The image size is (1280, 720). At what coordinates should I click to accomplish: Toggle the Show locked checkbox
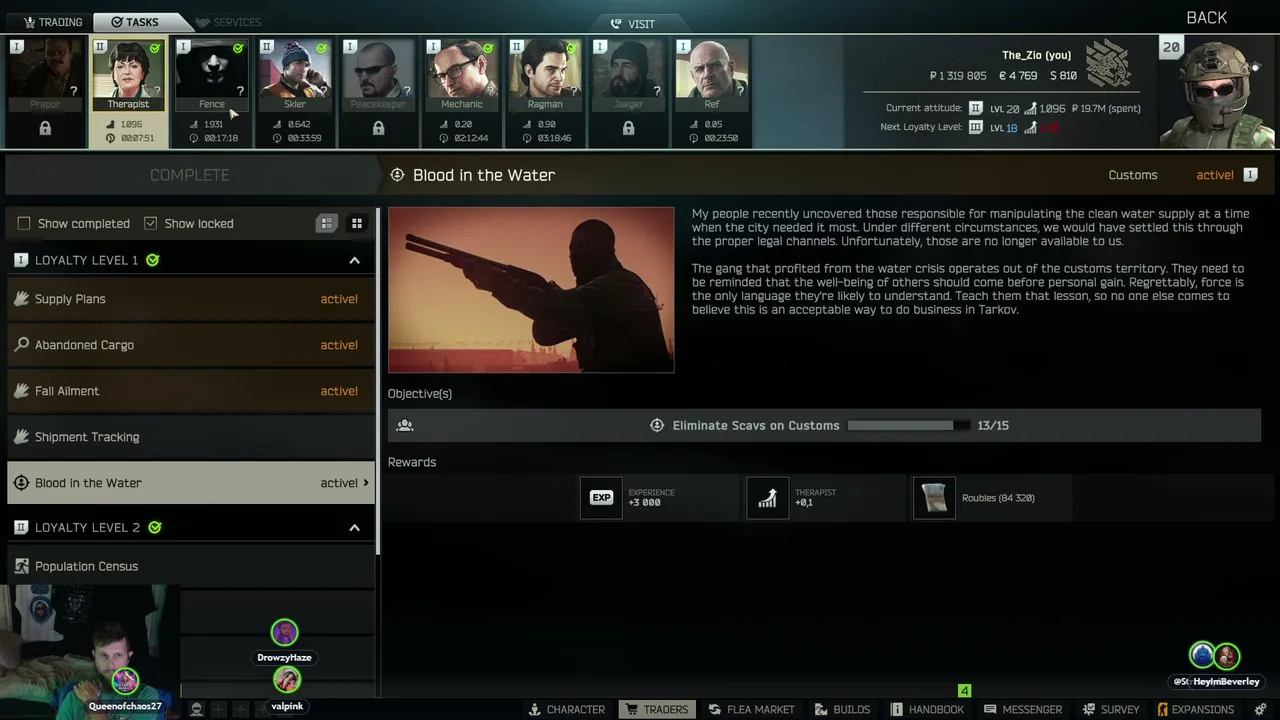point(150,223)
